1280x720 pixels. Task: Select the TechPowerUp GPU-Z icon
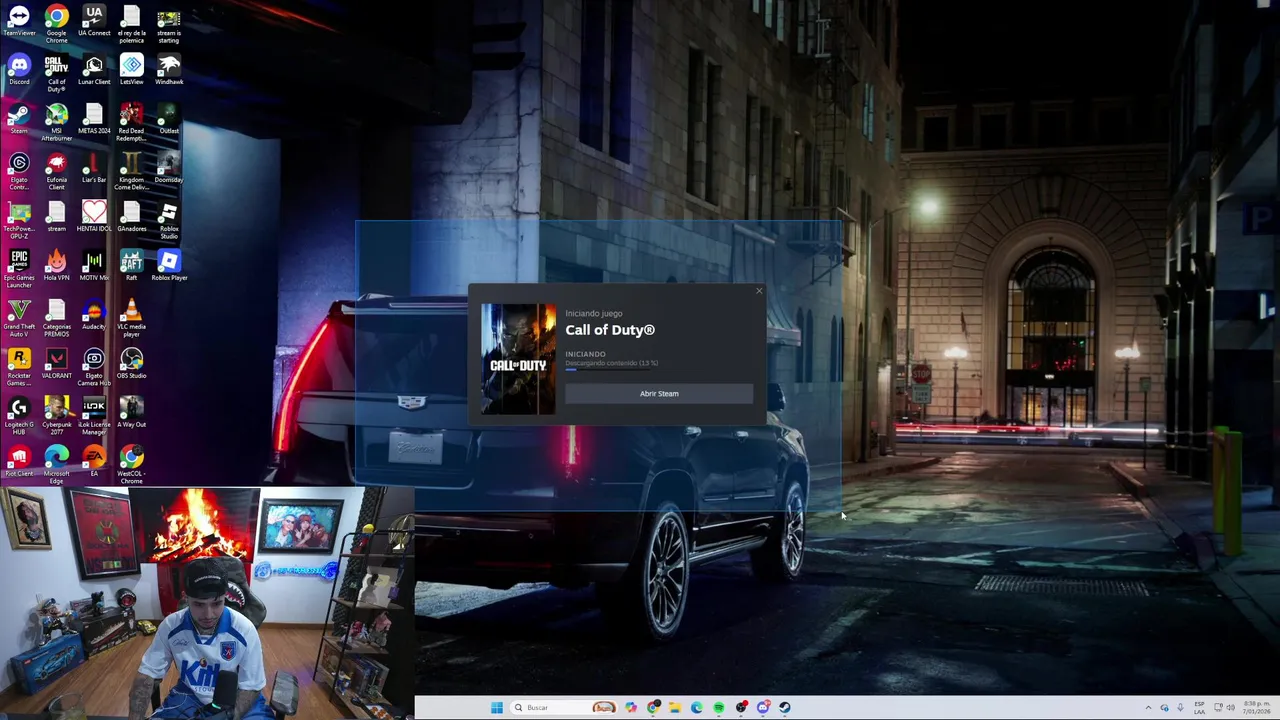pos(19,220)
